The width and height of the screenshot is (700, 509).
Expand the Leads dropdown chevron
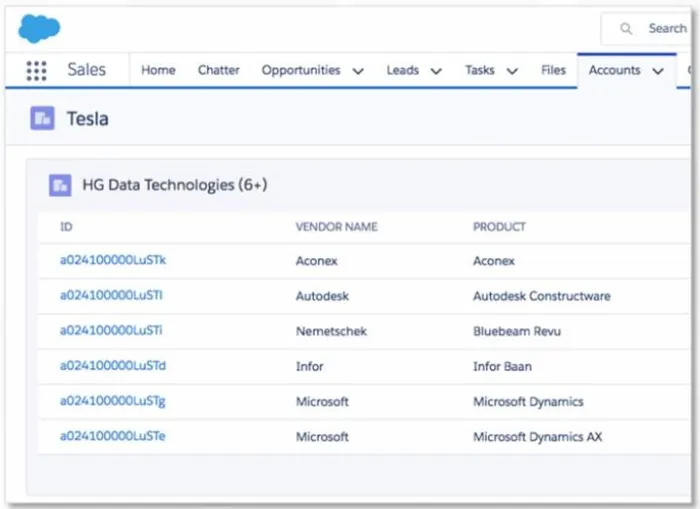click(436, 71)
